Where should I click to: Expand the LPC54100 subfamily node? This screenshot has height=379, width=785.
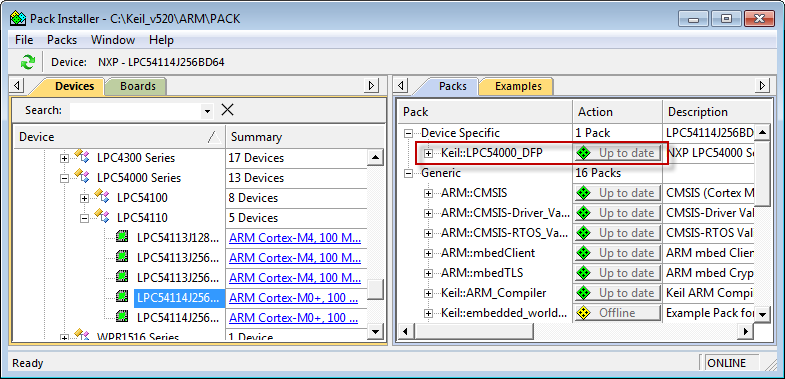(84, 198)
